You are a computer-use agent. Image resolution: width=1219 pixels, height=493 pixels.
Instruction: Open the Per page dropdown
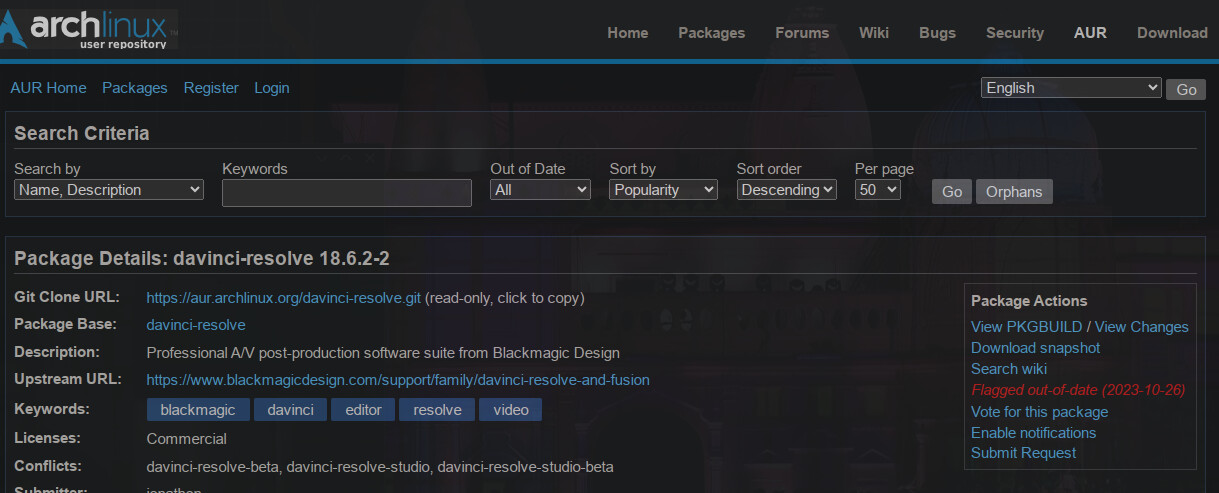(x=878, y=190)
